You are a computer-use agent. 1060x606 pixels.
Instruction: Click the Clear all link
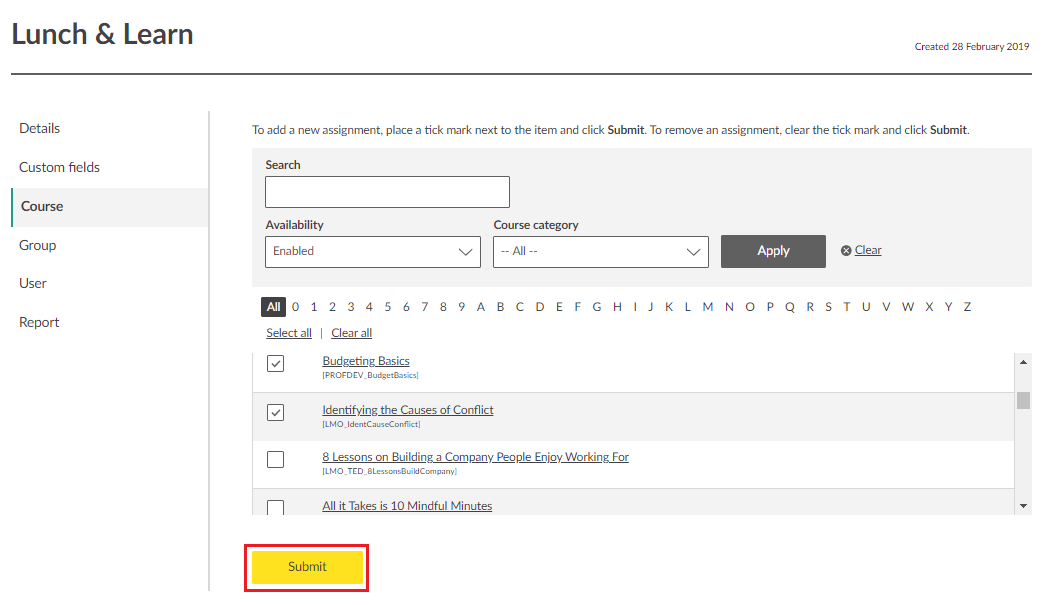[x=352, y=333]
